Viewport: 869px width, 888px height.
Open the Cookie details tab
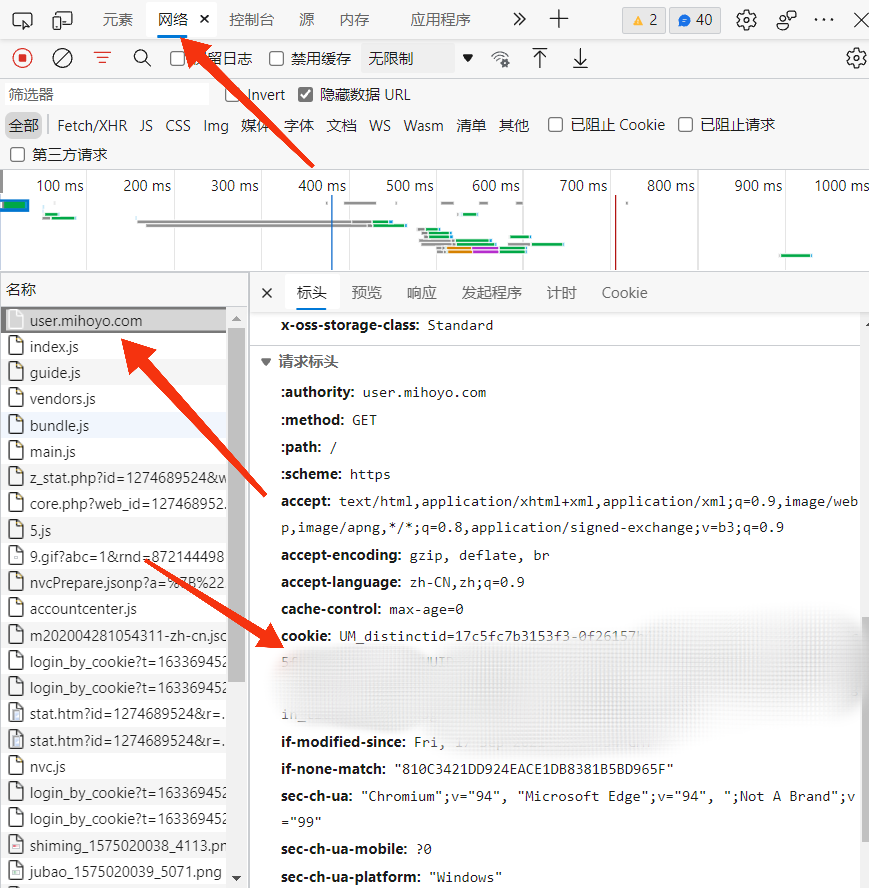click(624, 293)
